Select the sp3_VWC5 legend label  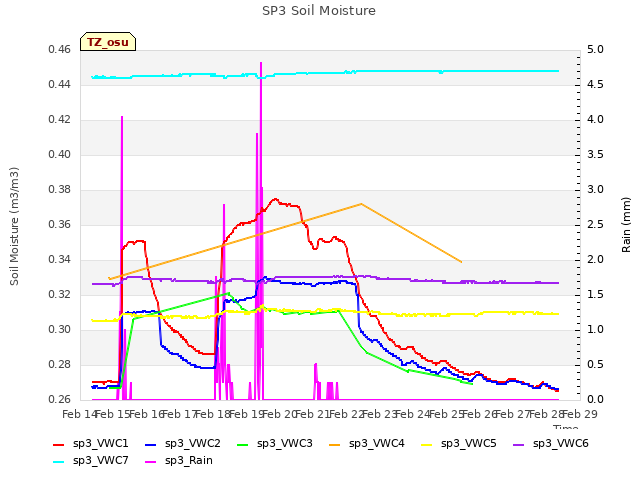tap(468, 444)
